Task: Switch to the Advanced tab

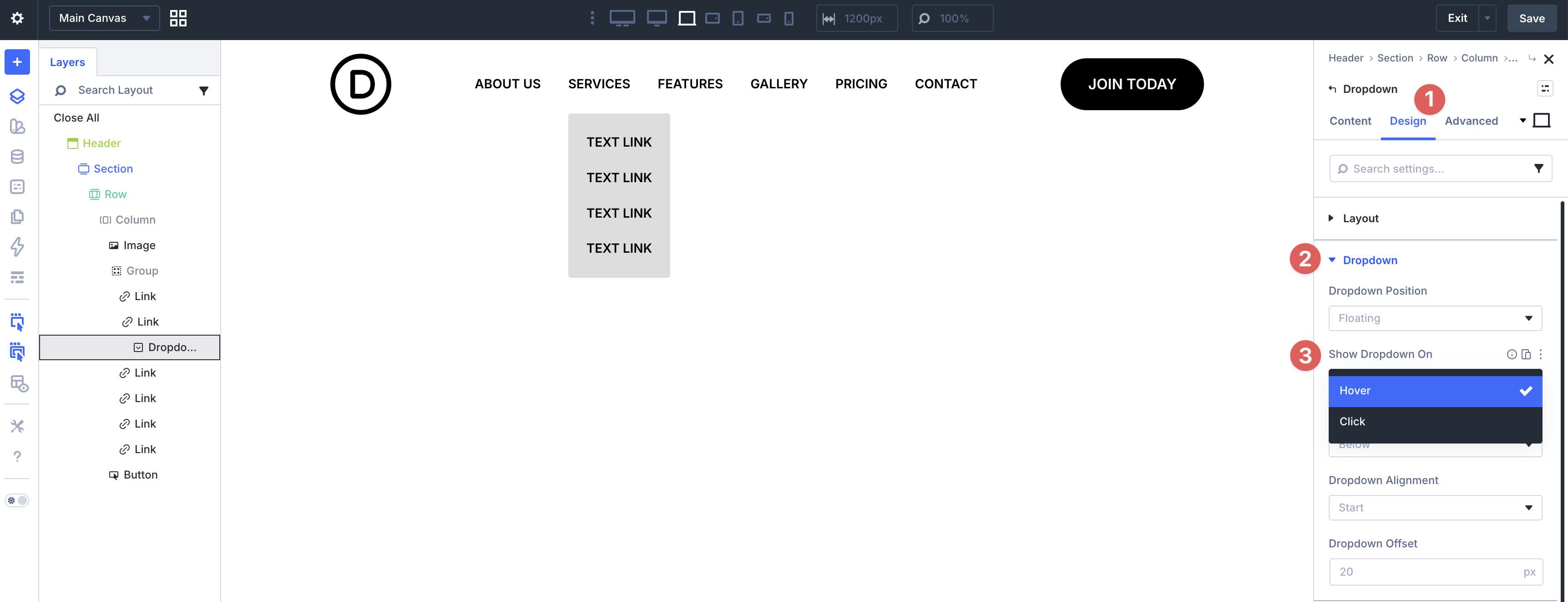Action: tap(1471, 121)
